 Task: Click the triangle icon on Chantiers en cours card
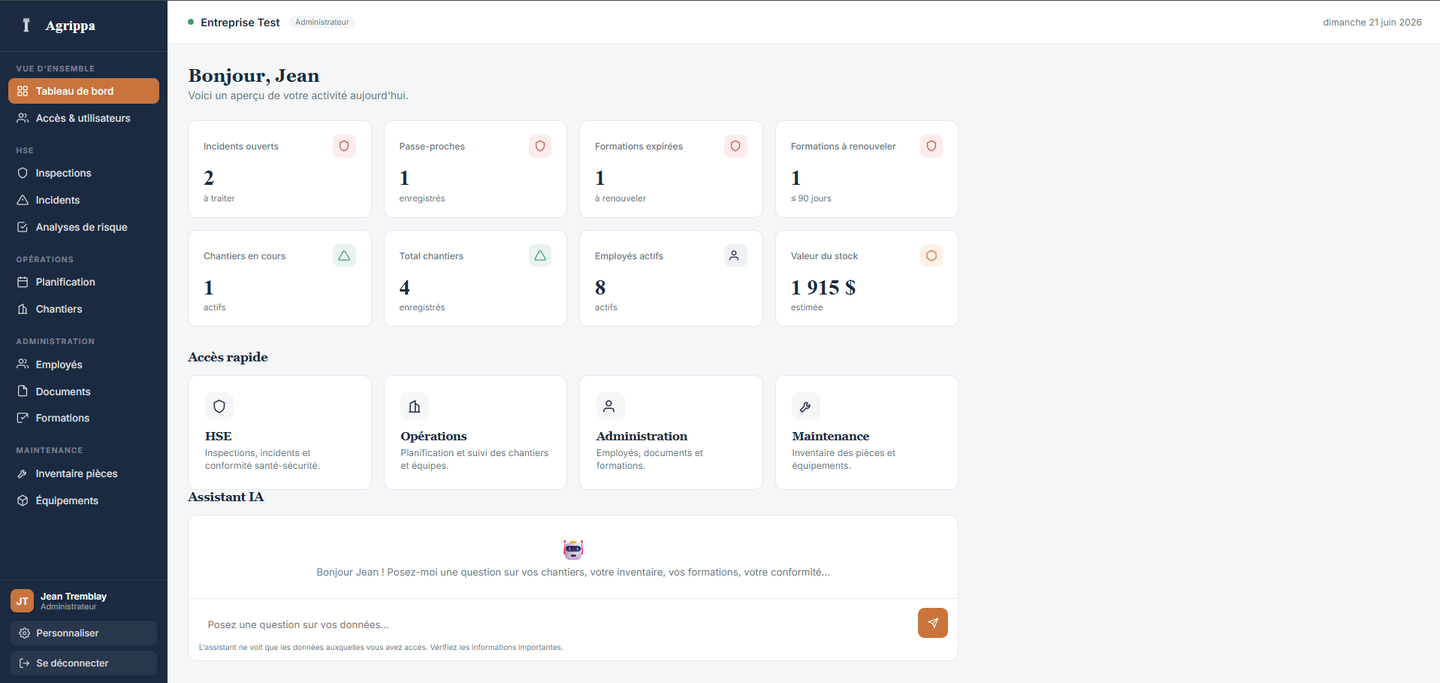[x=344, y=256]
